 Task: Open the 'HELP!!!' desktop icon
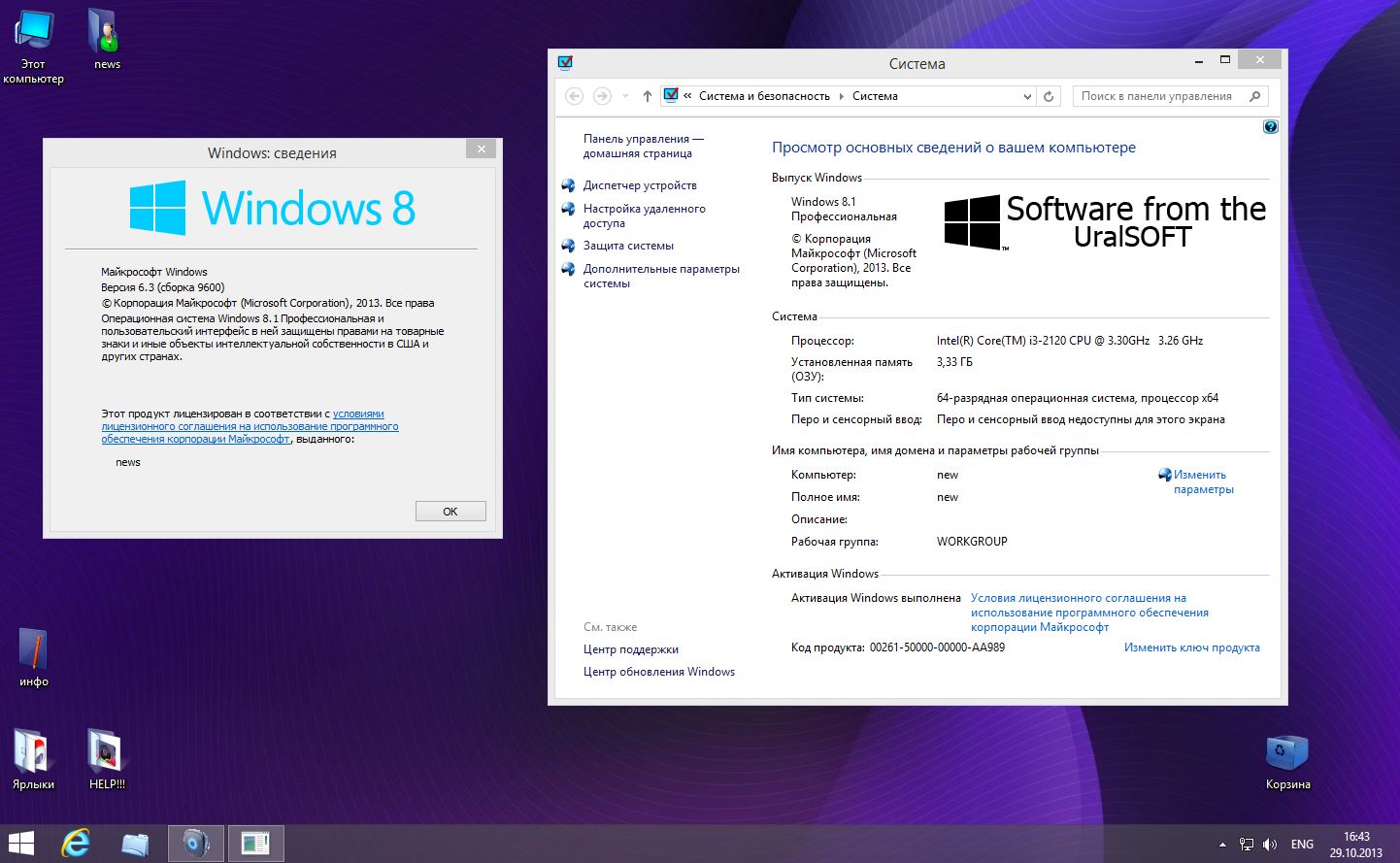pos(107,759)
